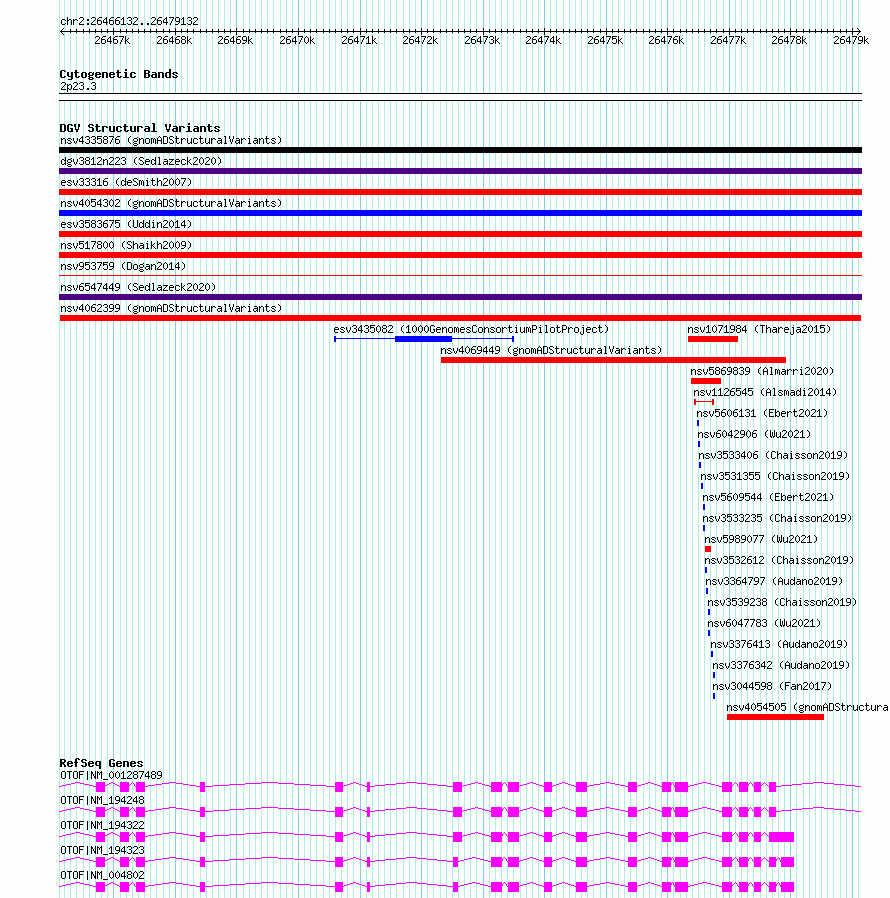Click the nsv3364797 (Audano2019) label
Image resolution: width=890 pixels, height=898 pixels.
(x=774, y=581)
